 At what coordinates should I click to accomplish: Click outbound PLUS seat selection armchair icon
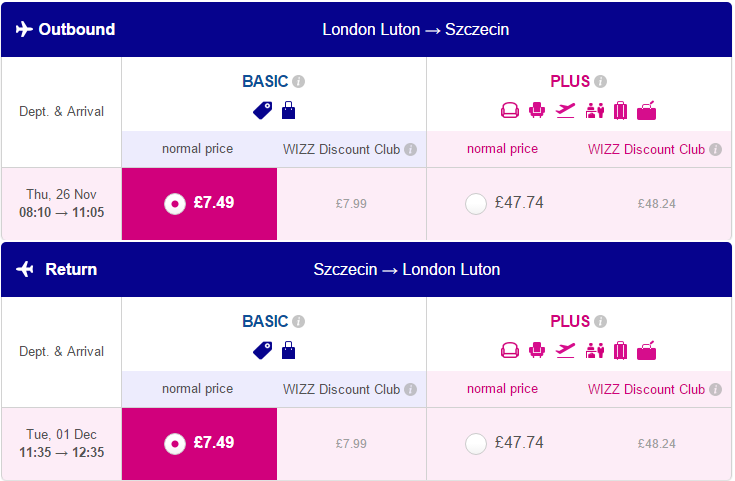pos(537,111)
